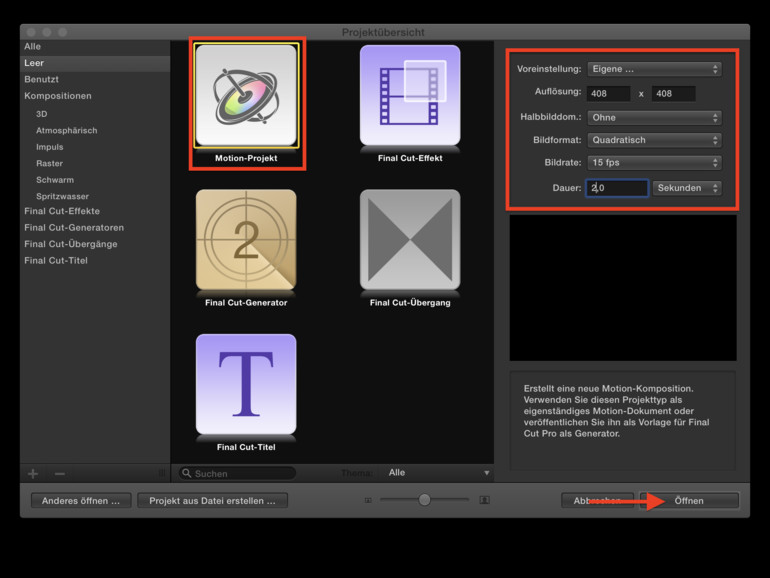Select Final Cut-Titel in sidebar

click(x=56, y=261)
